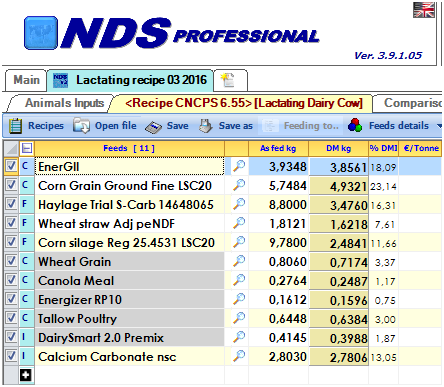Uncheck the Haylage Trial S-Carb checkbox
Viewport: 444px width, 387px height.
tap(11, 204)
